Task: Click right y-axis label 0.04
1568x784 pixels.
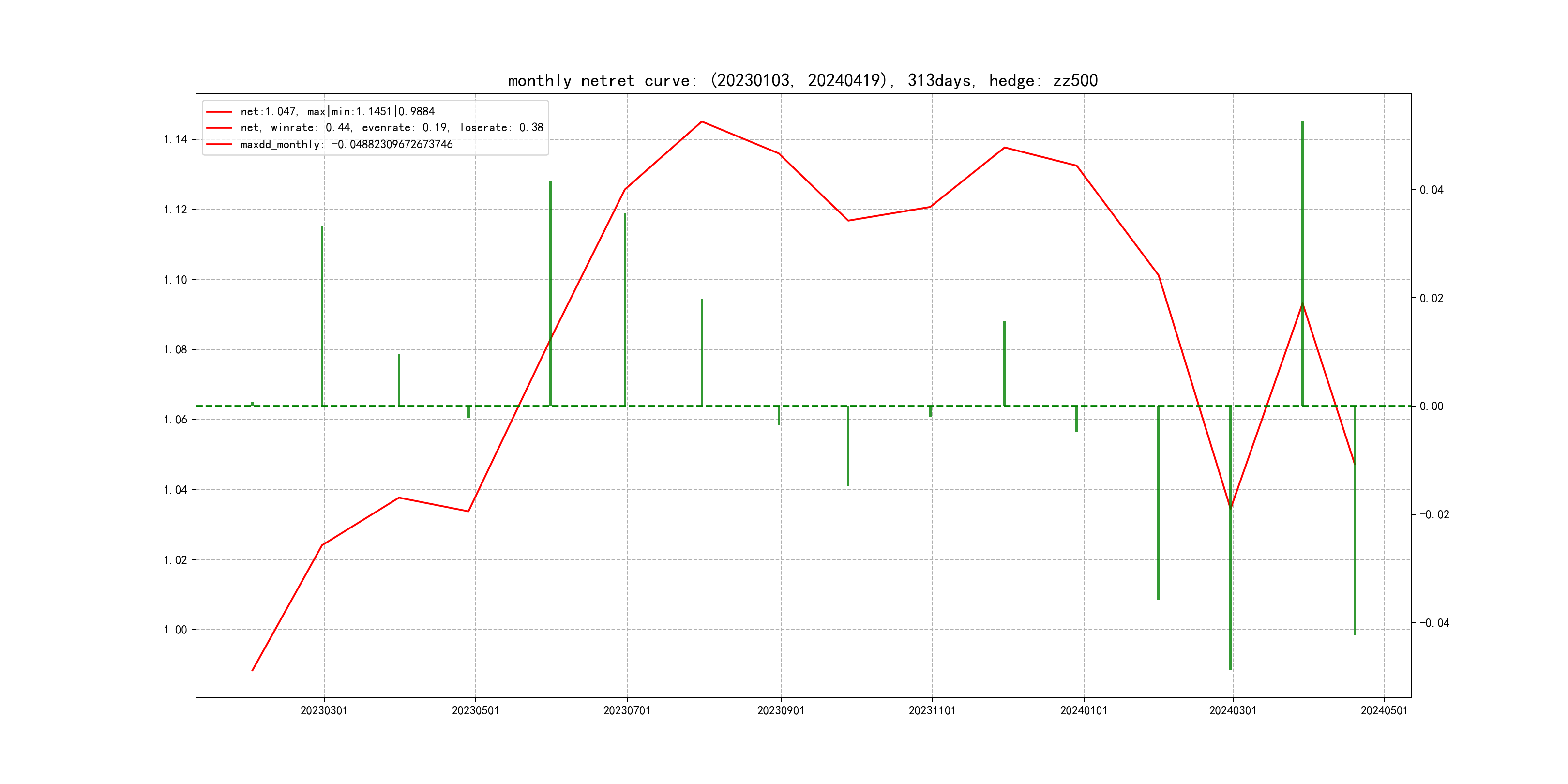Action: click(x=1431, y=190)
